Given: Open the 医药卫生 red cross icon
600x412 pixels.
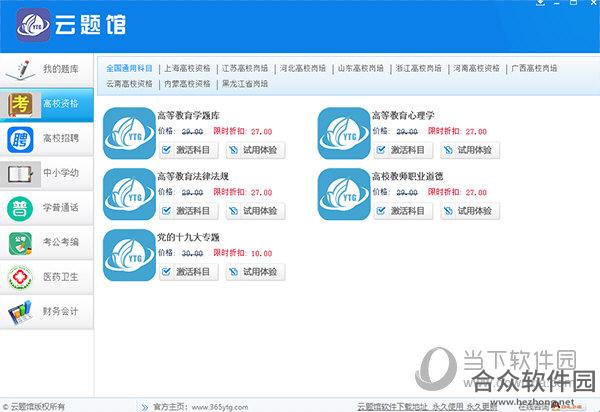Looking at the screenshot, I should [x=20, y=278].
